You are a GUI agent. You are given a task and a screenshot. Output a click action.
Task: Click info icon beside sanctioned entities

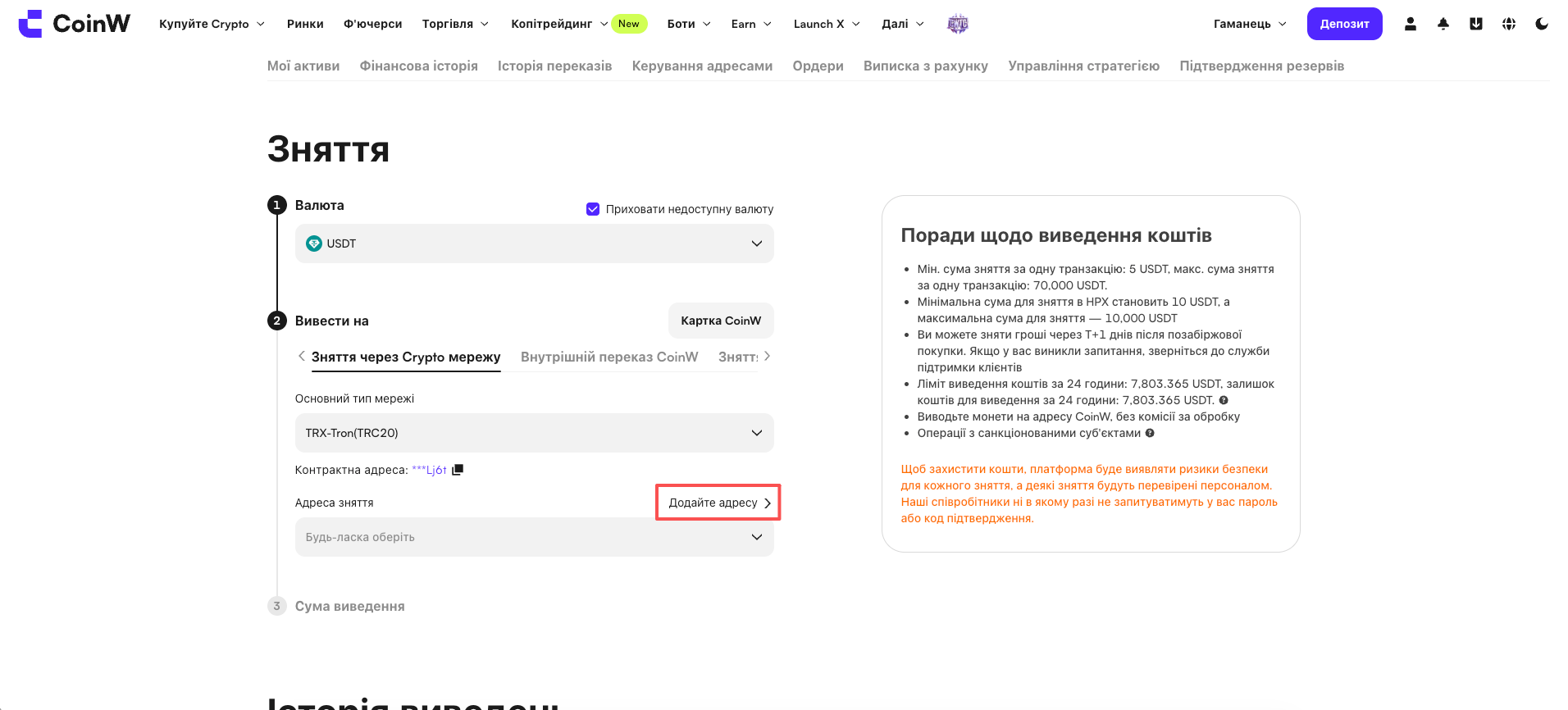tap(1150, 433)
